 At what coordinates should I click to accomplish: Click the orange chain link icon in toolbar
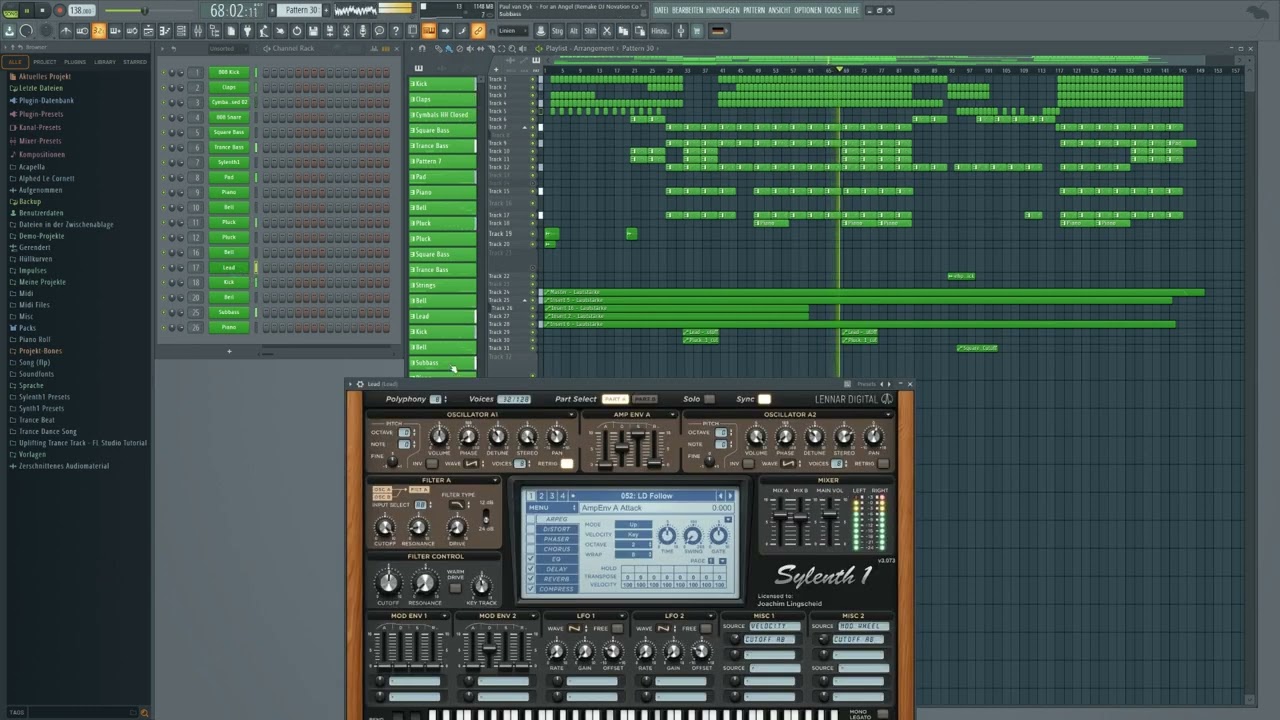478,31
